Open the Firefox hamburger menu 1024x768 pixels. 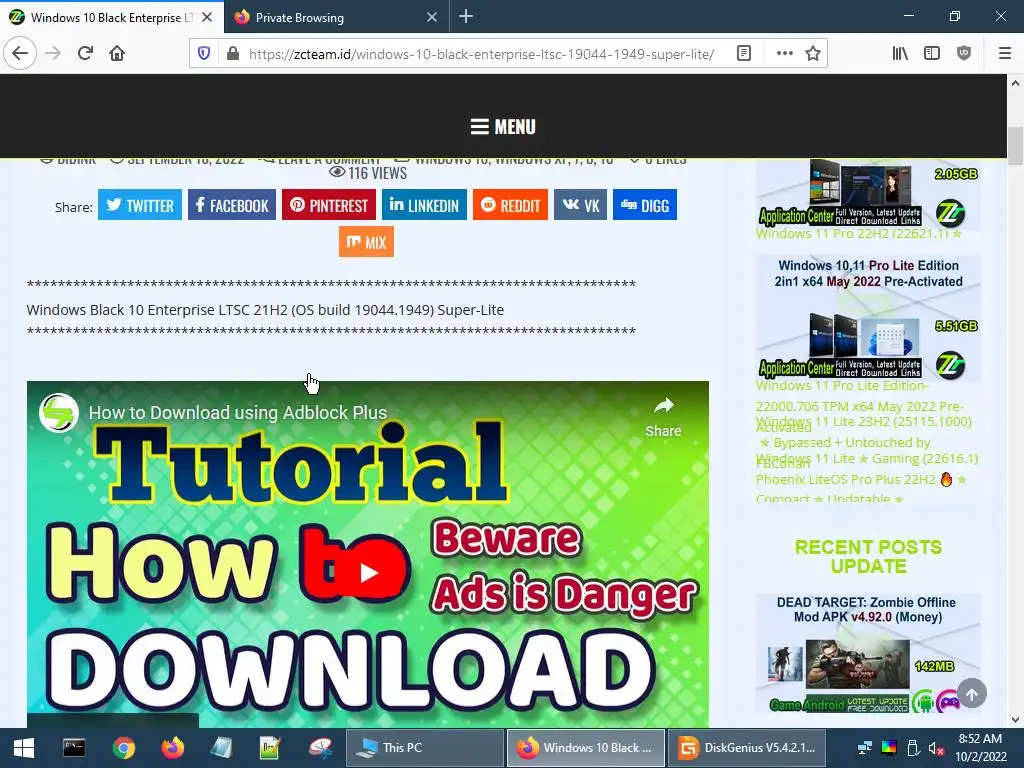1005,53
